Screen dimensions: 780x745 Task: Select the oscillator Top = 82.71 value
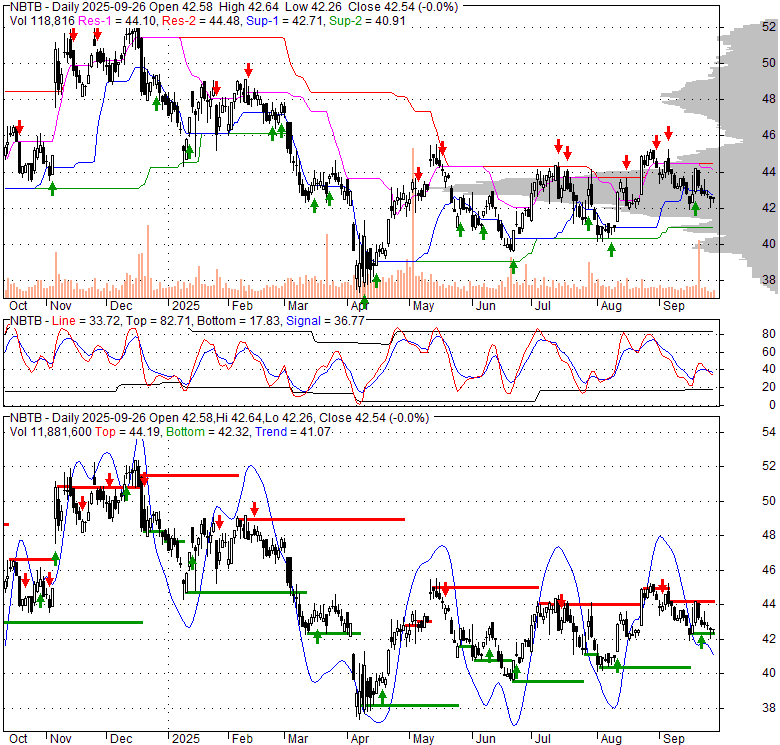coord(158,321)
